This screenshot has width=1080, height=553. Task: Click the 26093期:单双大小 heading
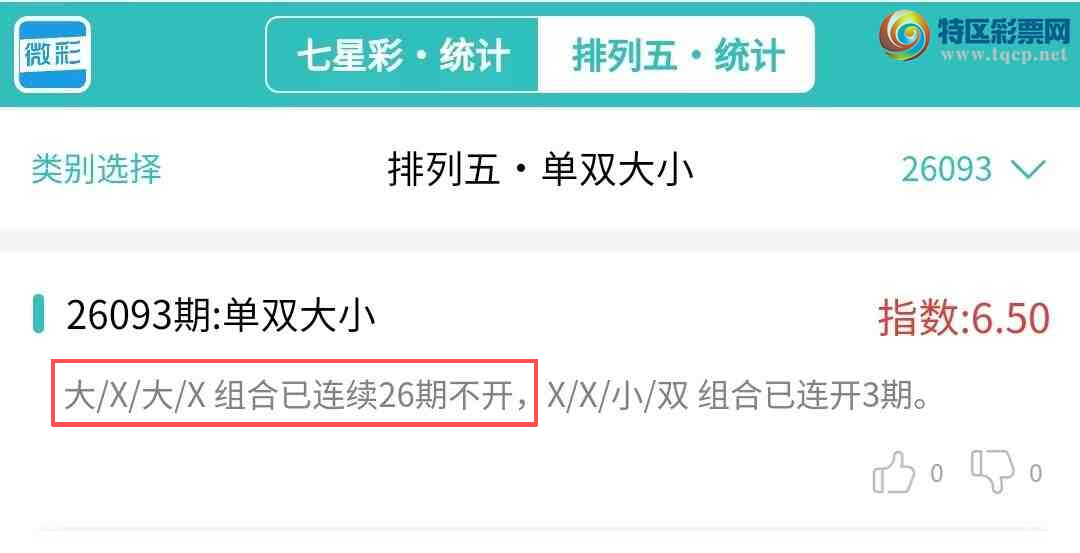pos(220,315)
